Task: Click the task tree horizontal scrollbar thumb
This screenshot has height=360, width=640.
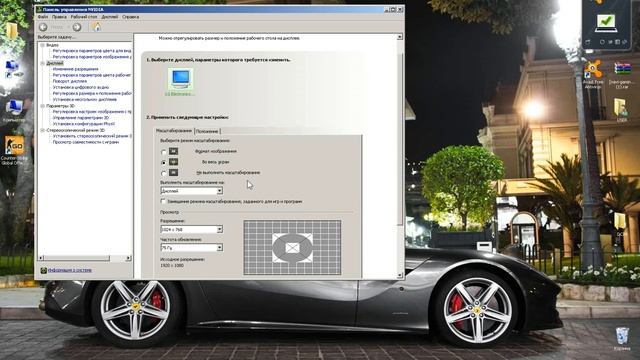Action: click(x=77, y=258)
